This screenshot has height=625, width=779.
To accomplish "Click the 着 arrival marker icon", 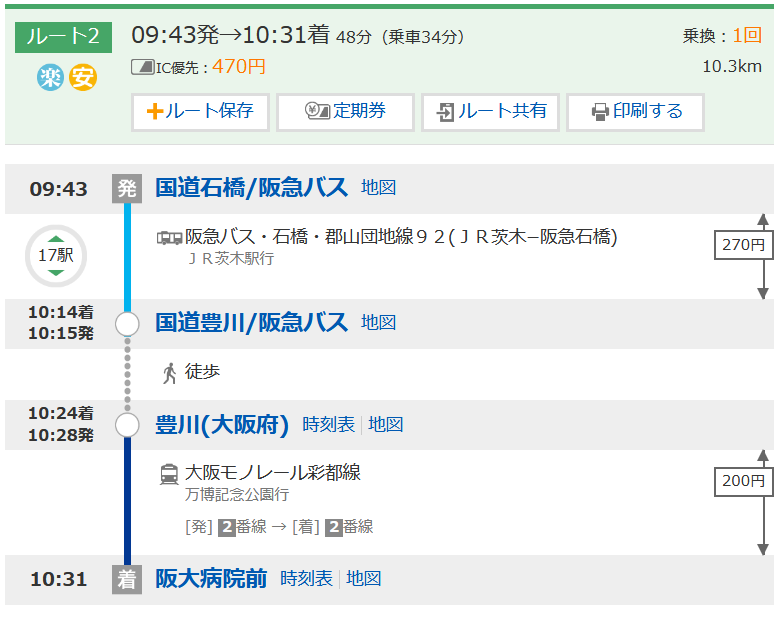I will pyautogui.click(x=127, y=579).
